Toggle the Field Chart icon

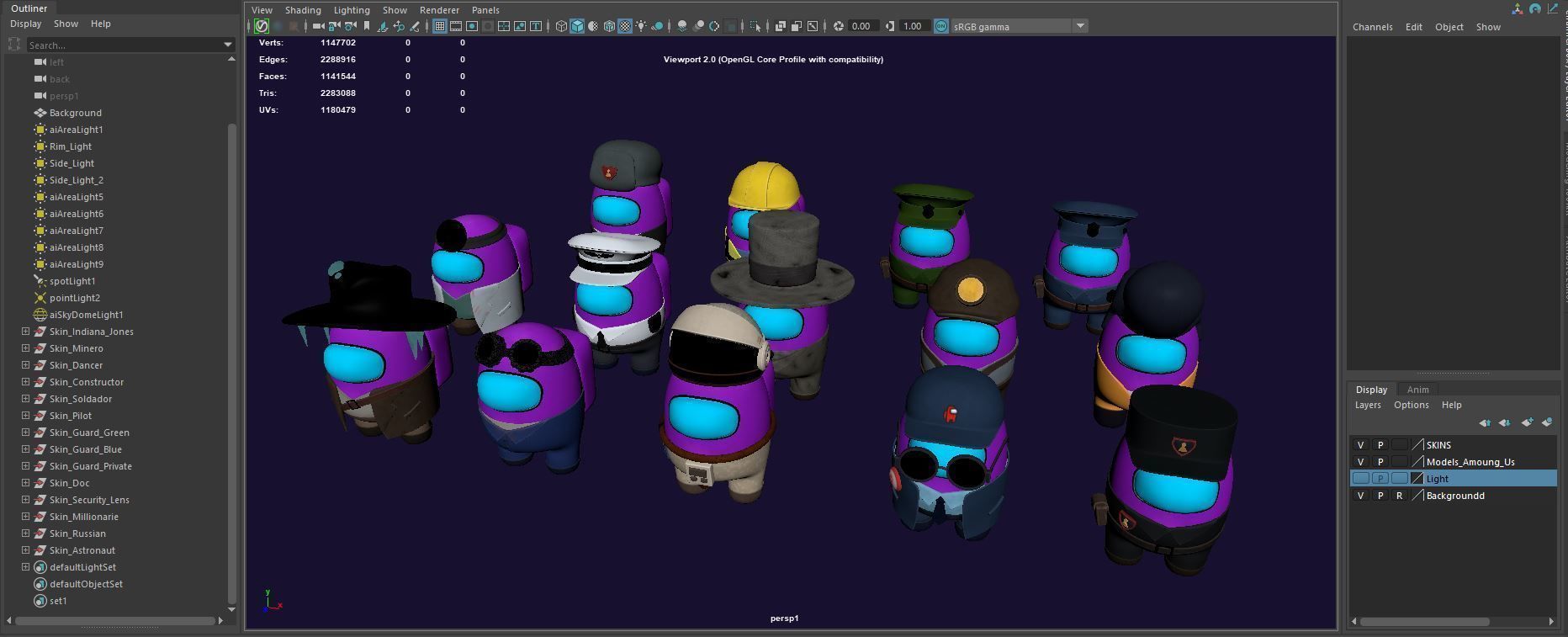pyautogui.click(x=504, y=26)
